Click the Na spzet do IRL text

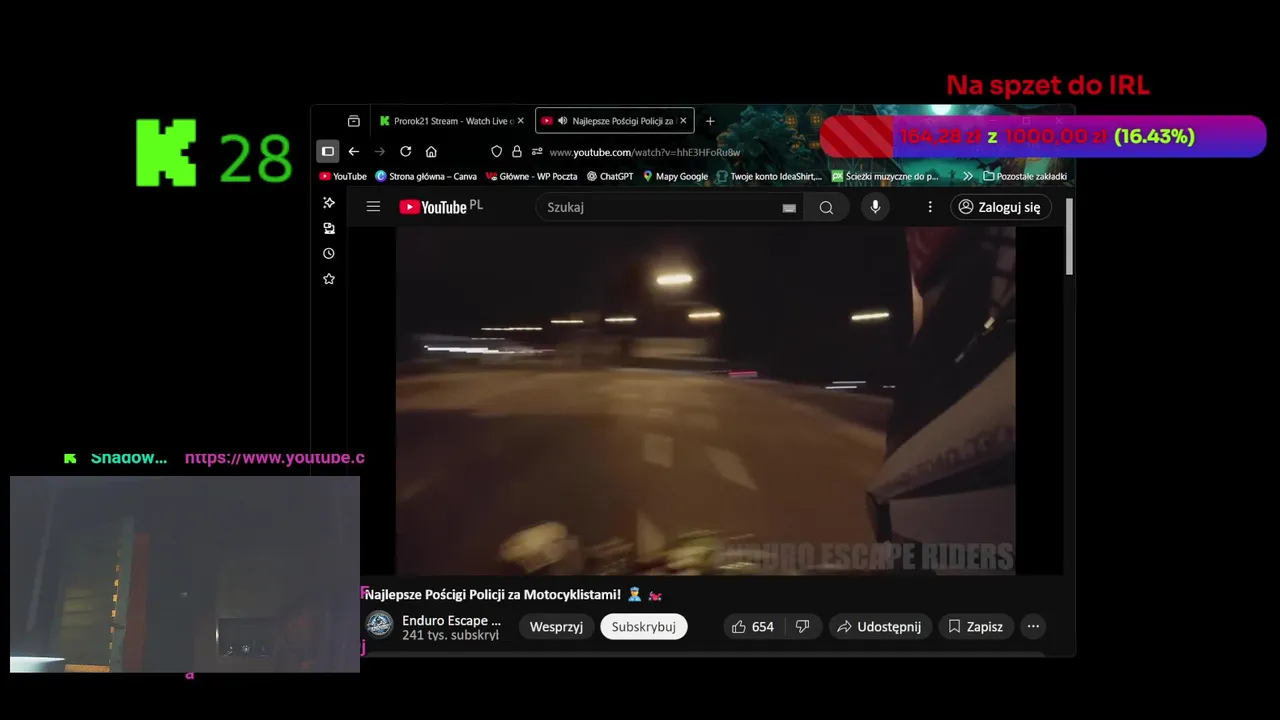tap(1048, 85)
